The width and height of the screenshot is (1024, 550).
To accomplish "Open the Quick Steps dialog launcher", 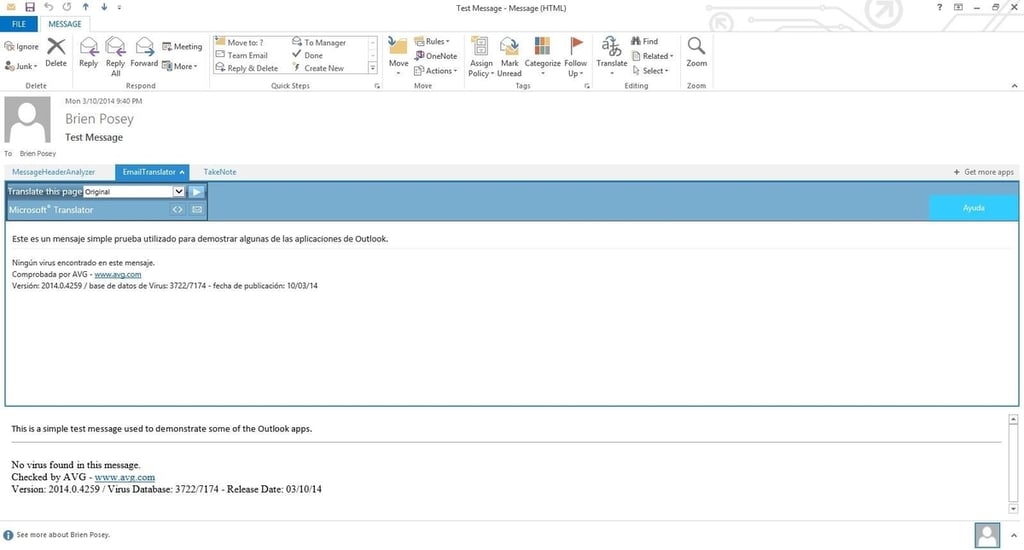I will 377,86.
